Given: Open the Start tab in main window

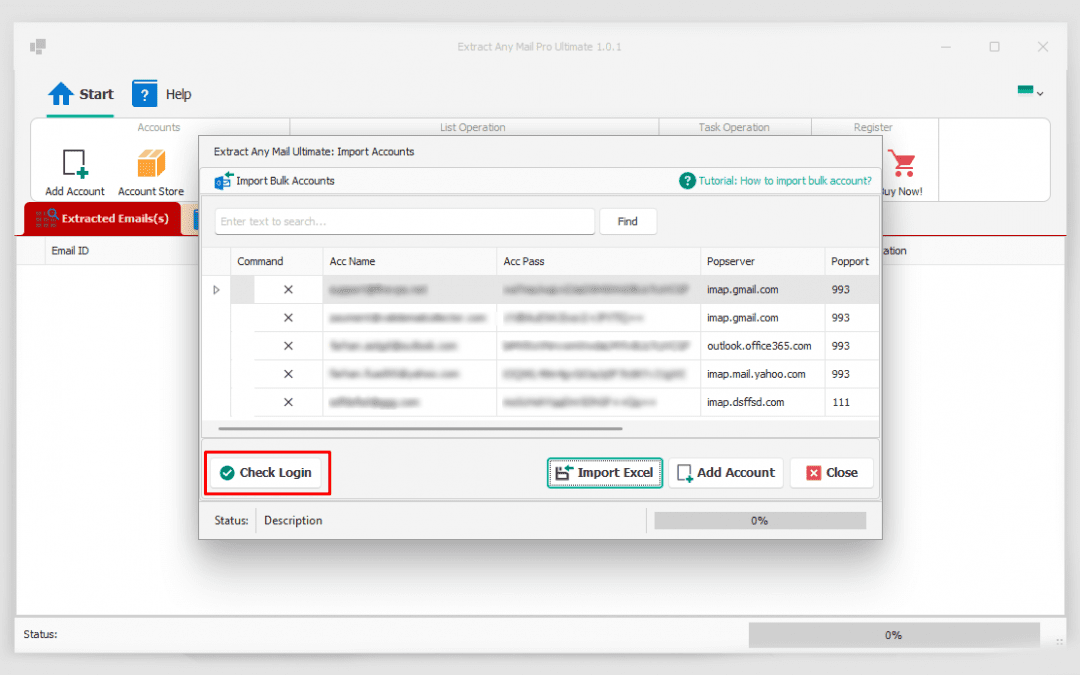Looking at the screenshot, I should [81, 94].
